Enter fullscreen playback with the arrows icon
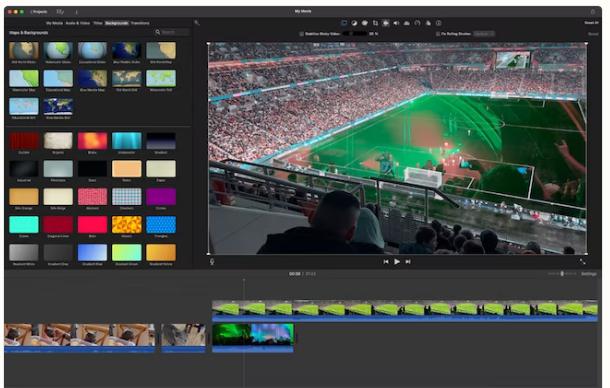Screen dimensions: 610x388 (582, 262)
